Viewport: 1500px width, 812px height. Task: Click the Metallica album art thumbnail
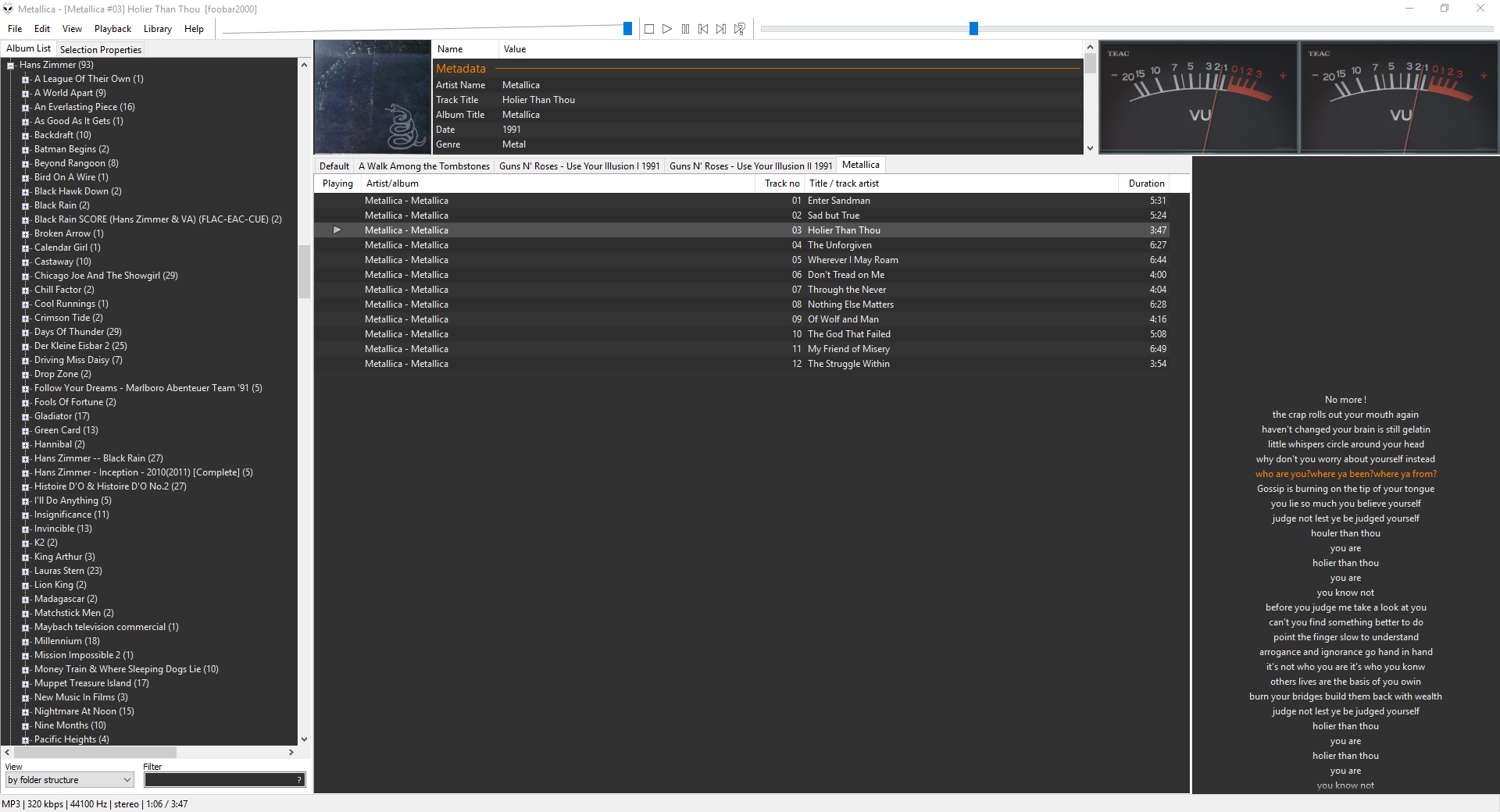[373, 97]
